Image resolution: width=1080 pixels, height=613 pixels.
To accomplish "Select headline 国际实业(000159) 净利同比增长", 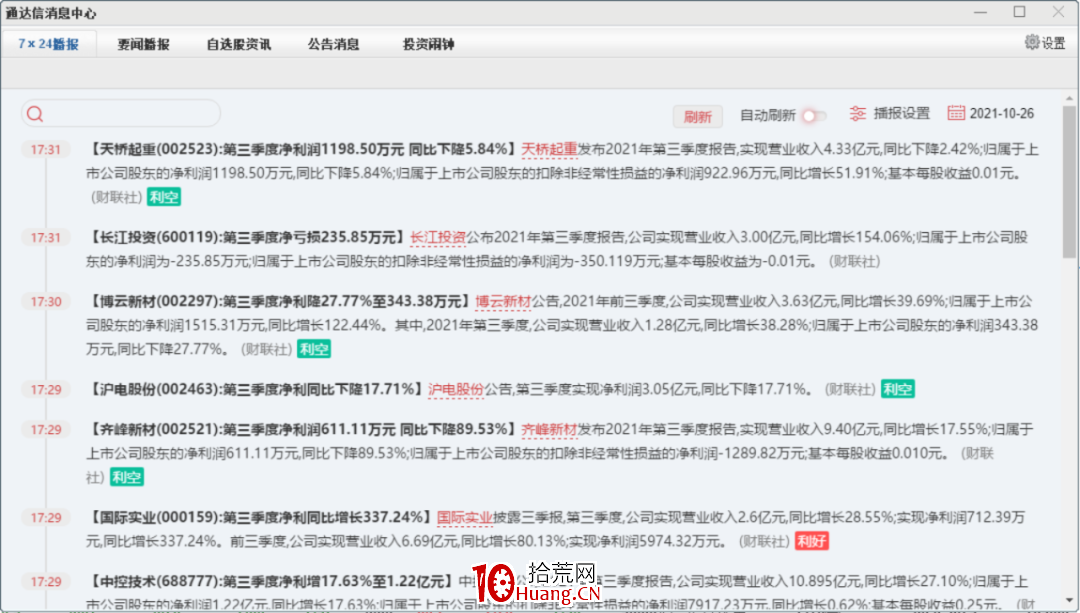I will pyautogui.click(x=260, y=518).
